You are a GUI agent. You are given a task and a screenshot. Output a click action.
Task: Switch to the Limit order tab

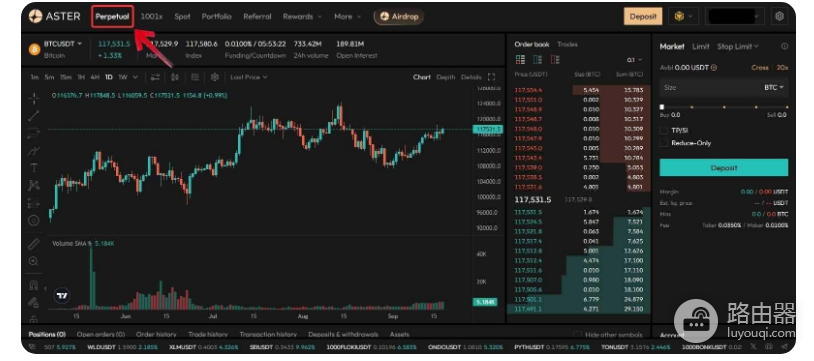(x=700, y=46)
